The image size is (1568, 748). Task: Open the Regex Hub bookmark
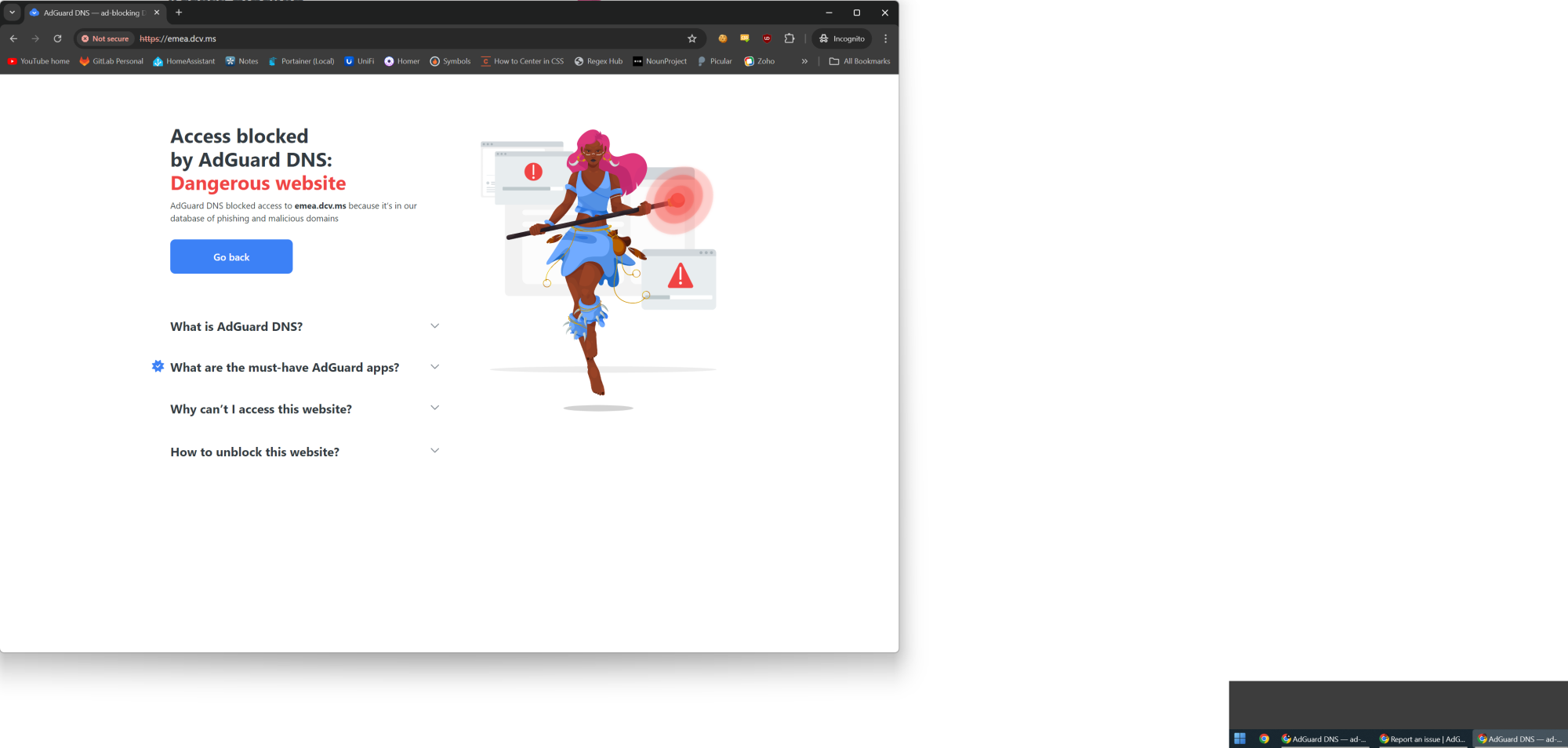click(598, 61)
